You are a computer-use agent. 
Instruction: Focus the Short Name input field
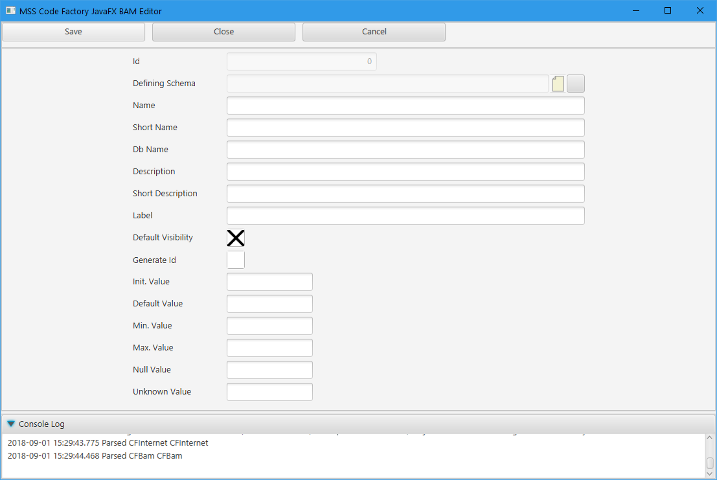405,128
